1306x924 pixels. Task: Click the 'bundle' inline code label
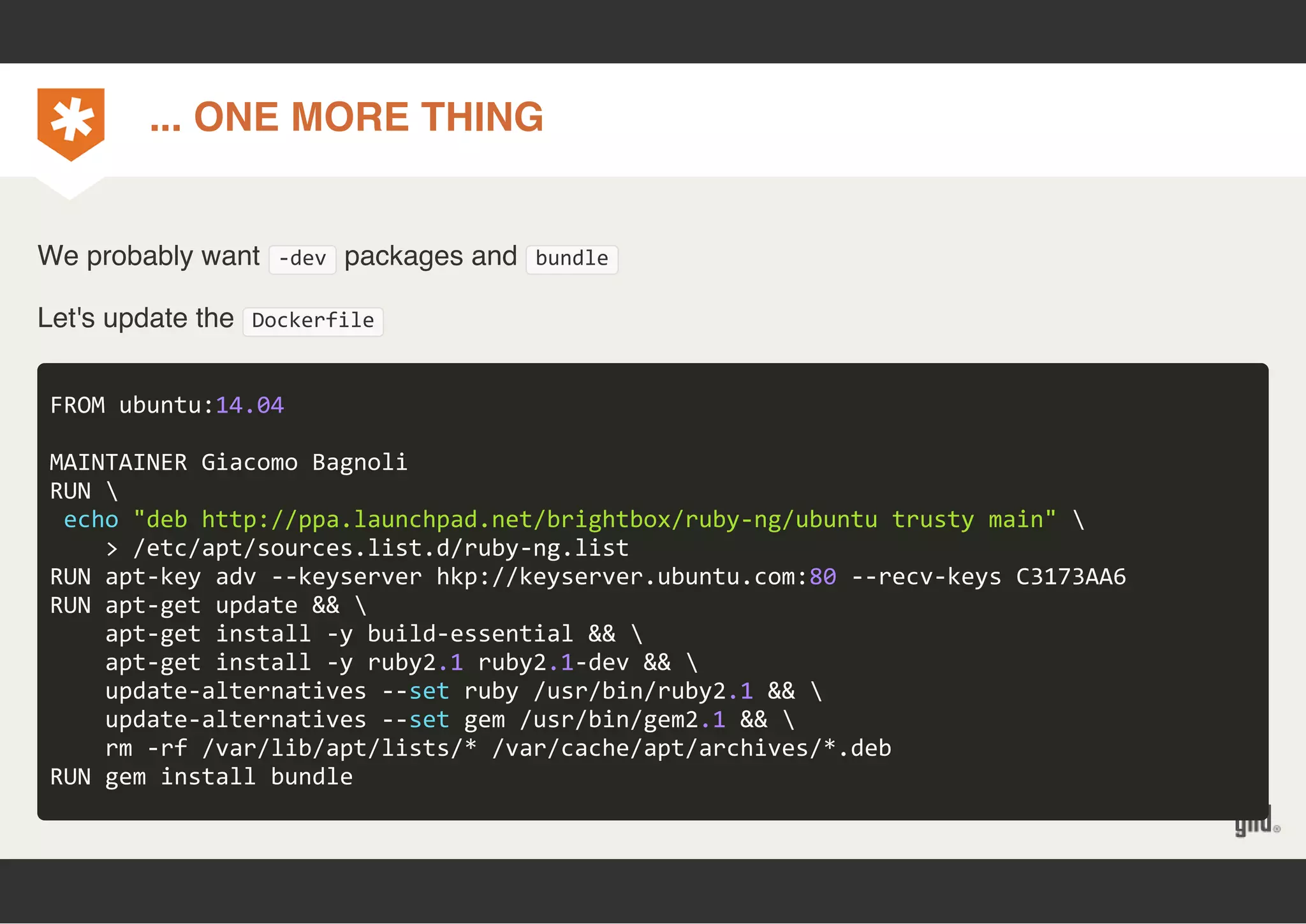(572, 260)
